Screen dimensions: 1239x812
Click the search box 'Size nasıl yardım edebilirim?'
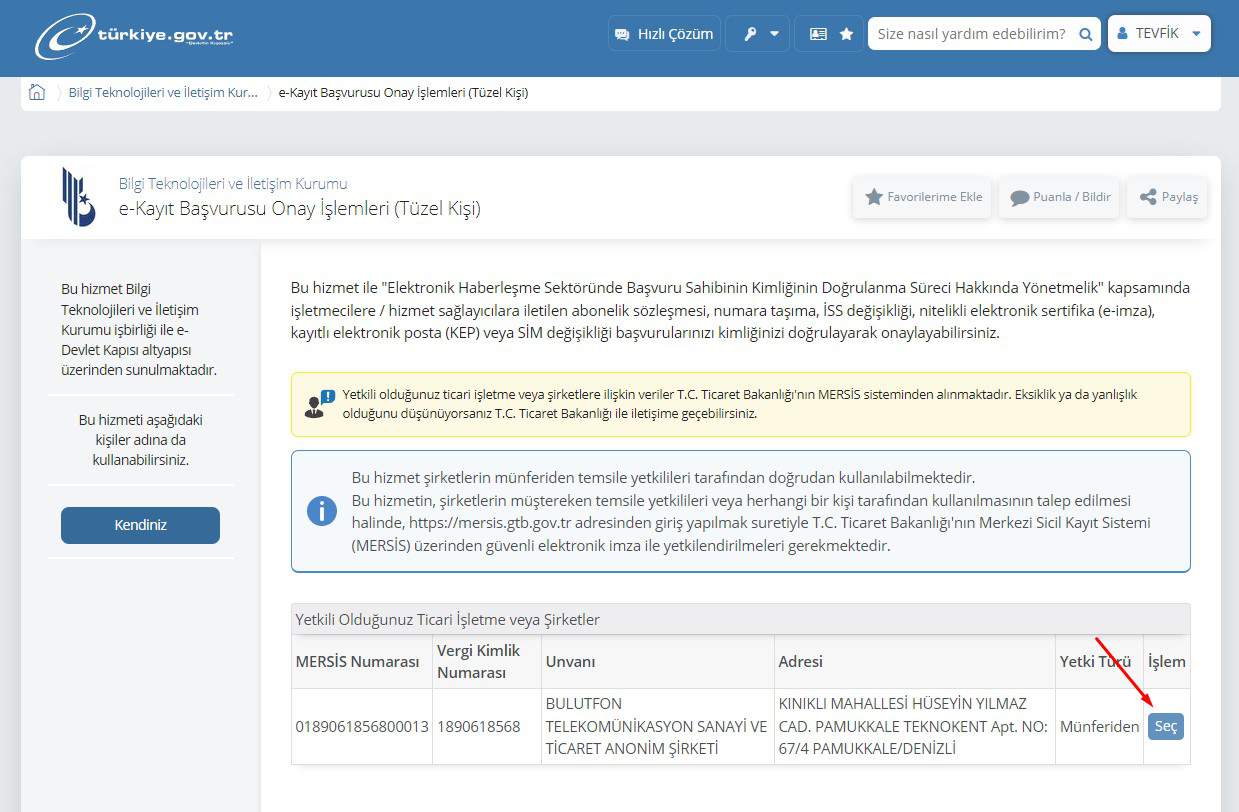(x=970, y=34)
